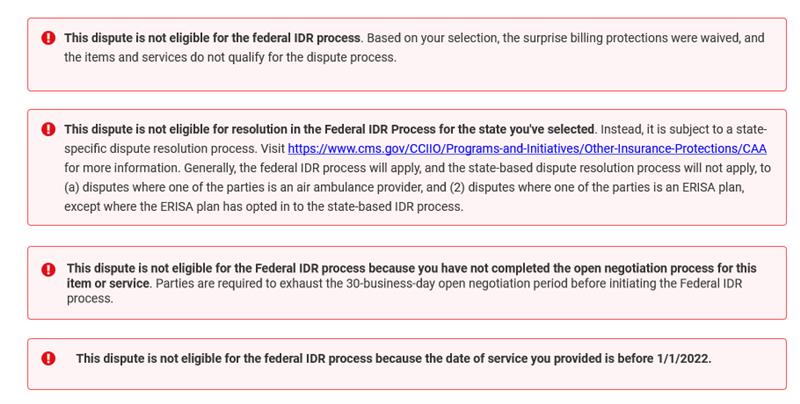Click bold message about date of service before 1/1/2022
Viewport: 800px width, 404px height.
(393, 358)
